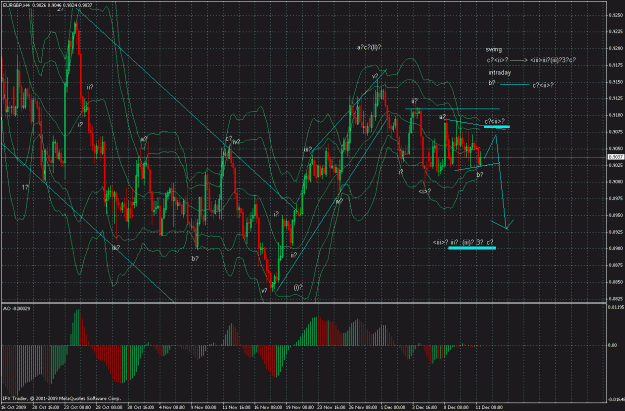Click the 0.8825 price axis label

tap(615, 298)
